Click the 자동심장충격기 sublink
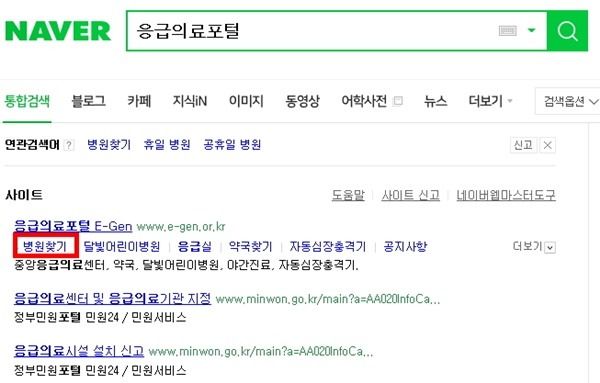This screenshot has width=600, height=383. click(328, 246)
